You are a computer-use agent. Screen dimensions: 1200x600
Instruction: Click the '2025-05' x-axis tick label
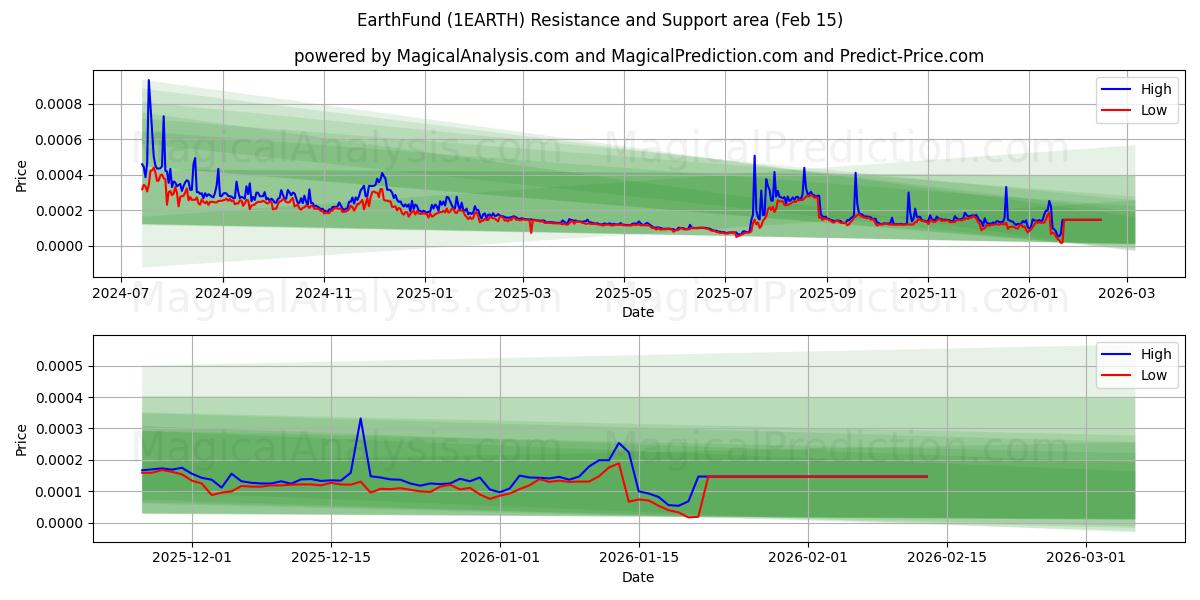(624, 293)
